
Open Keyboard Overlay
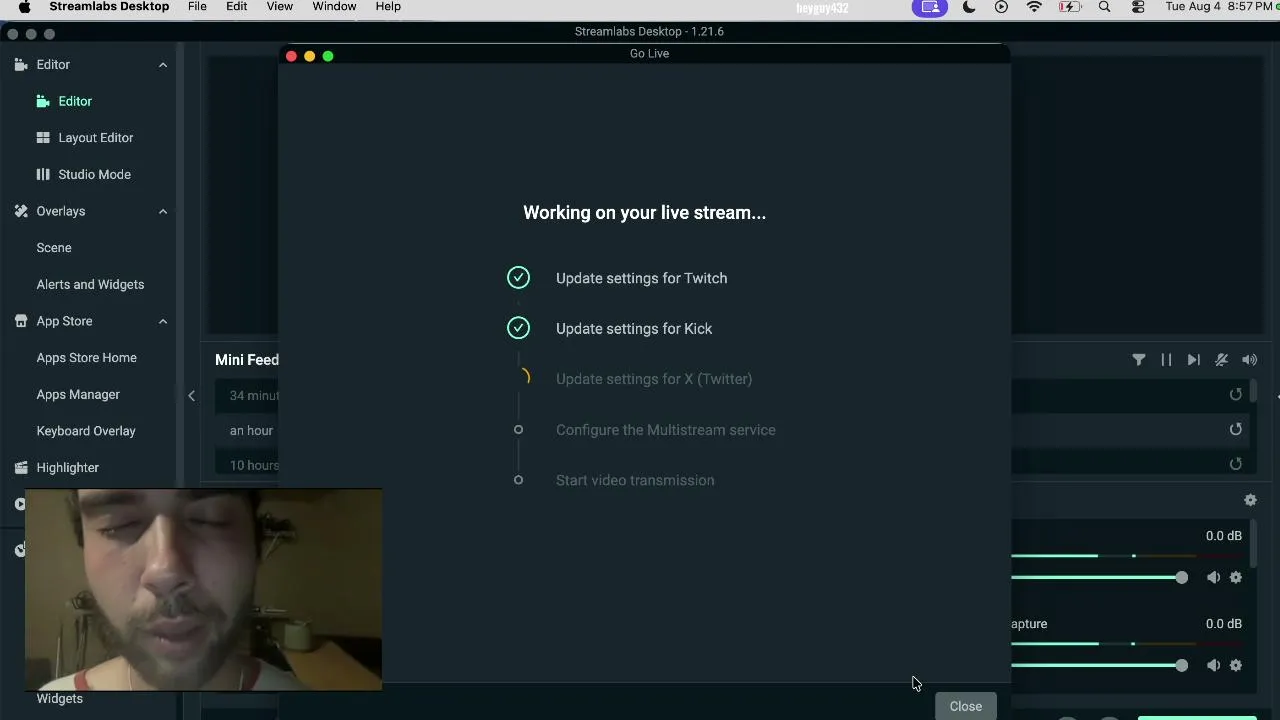pos(86,431)
